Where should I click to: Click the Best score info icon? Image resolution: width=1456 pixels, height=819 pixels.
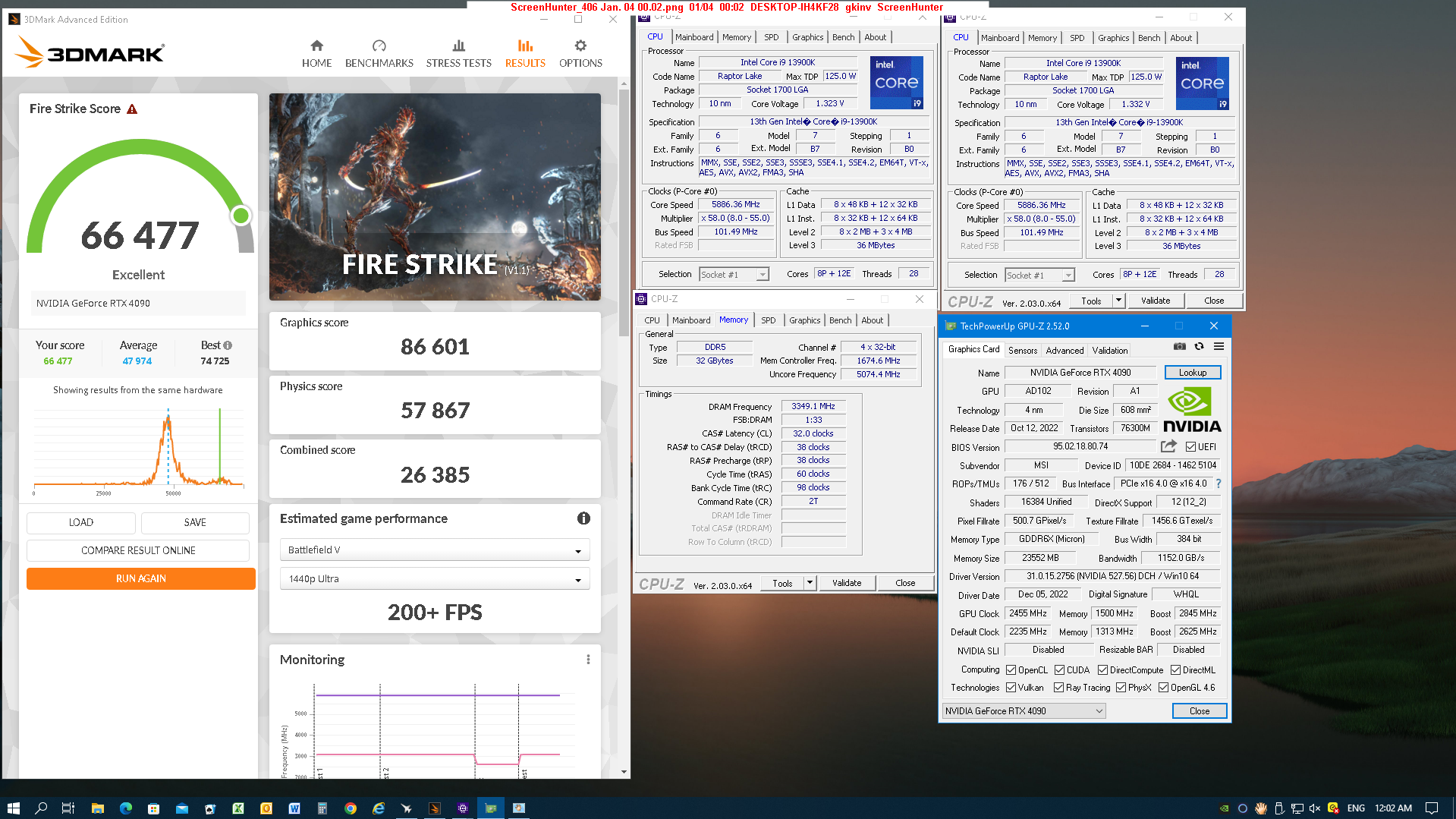[228, 345]
